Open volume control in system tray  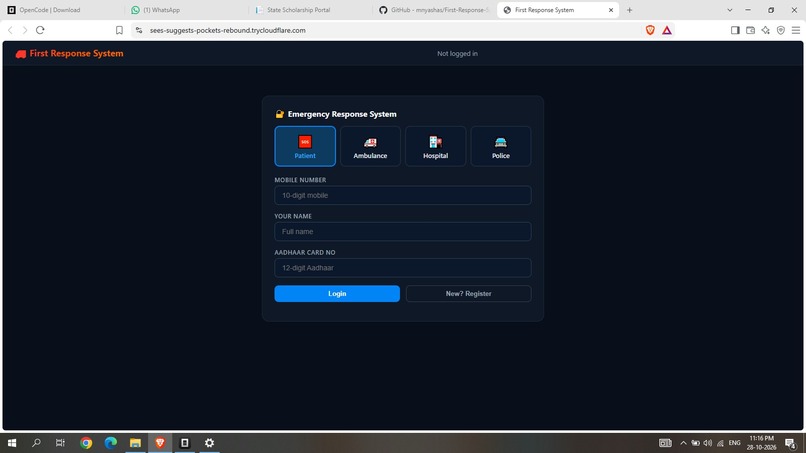[708, 443]
